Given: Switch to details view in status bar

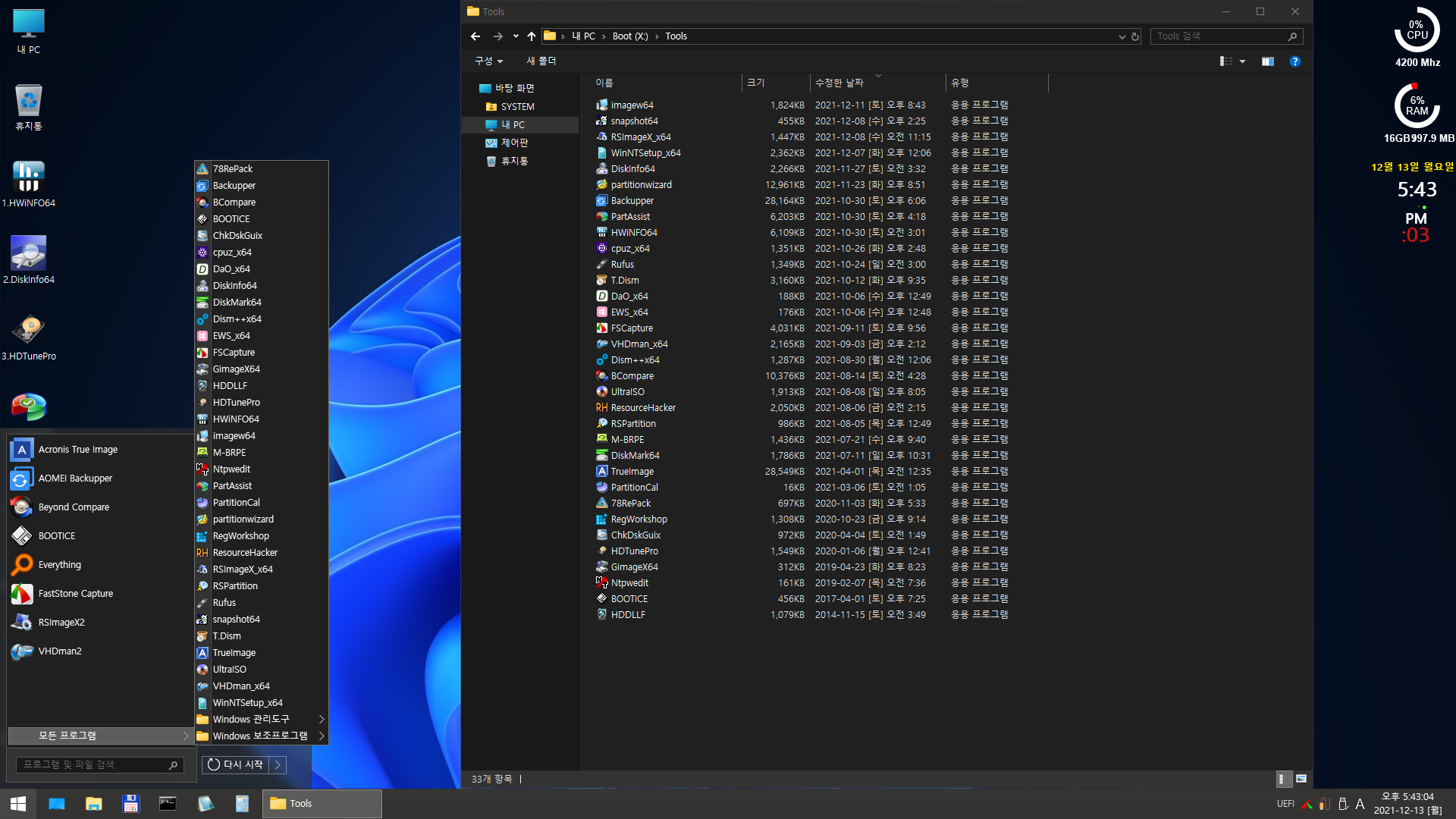Looking at the screenshot, I should click(1282, 779).
